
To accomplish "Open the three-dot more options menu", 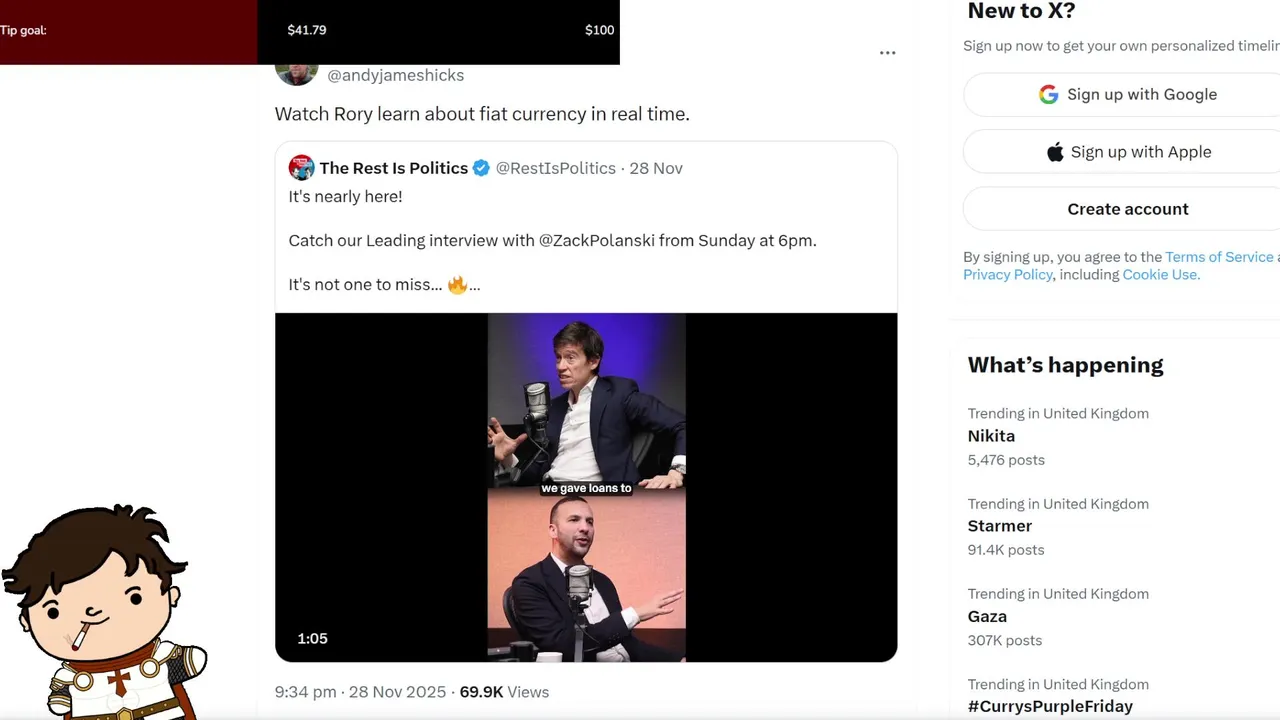I will pyautogui.click(x=887, y=53).
